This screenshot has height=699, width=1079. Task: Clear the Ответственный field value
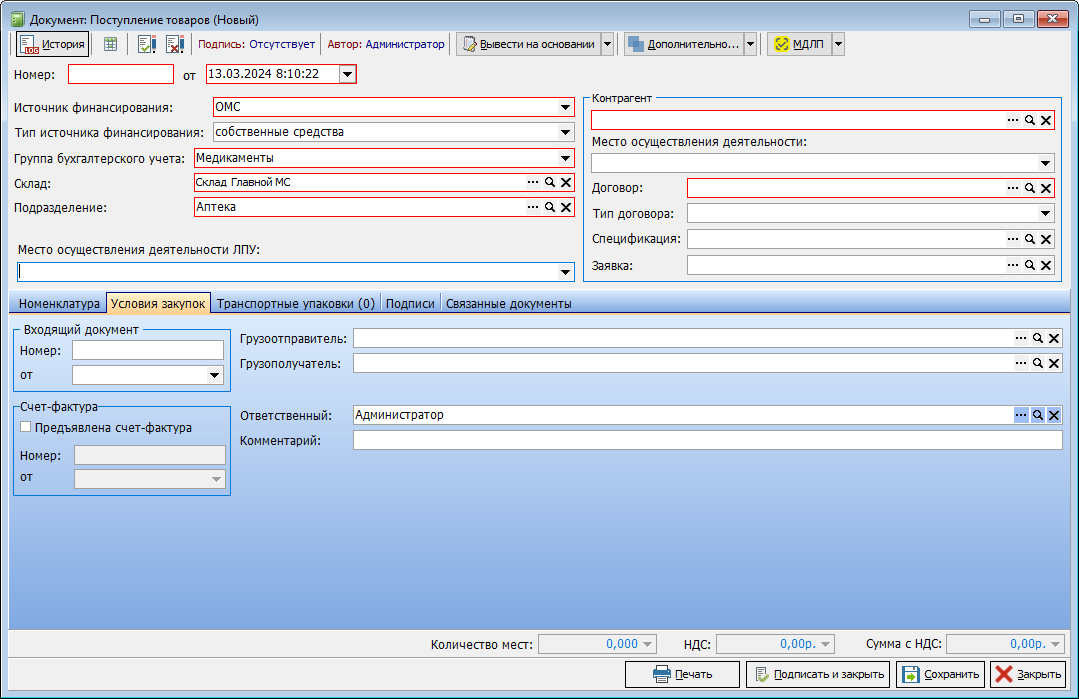(1053, 415)
